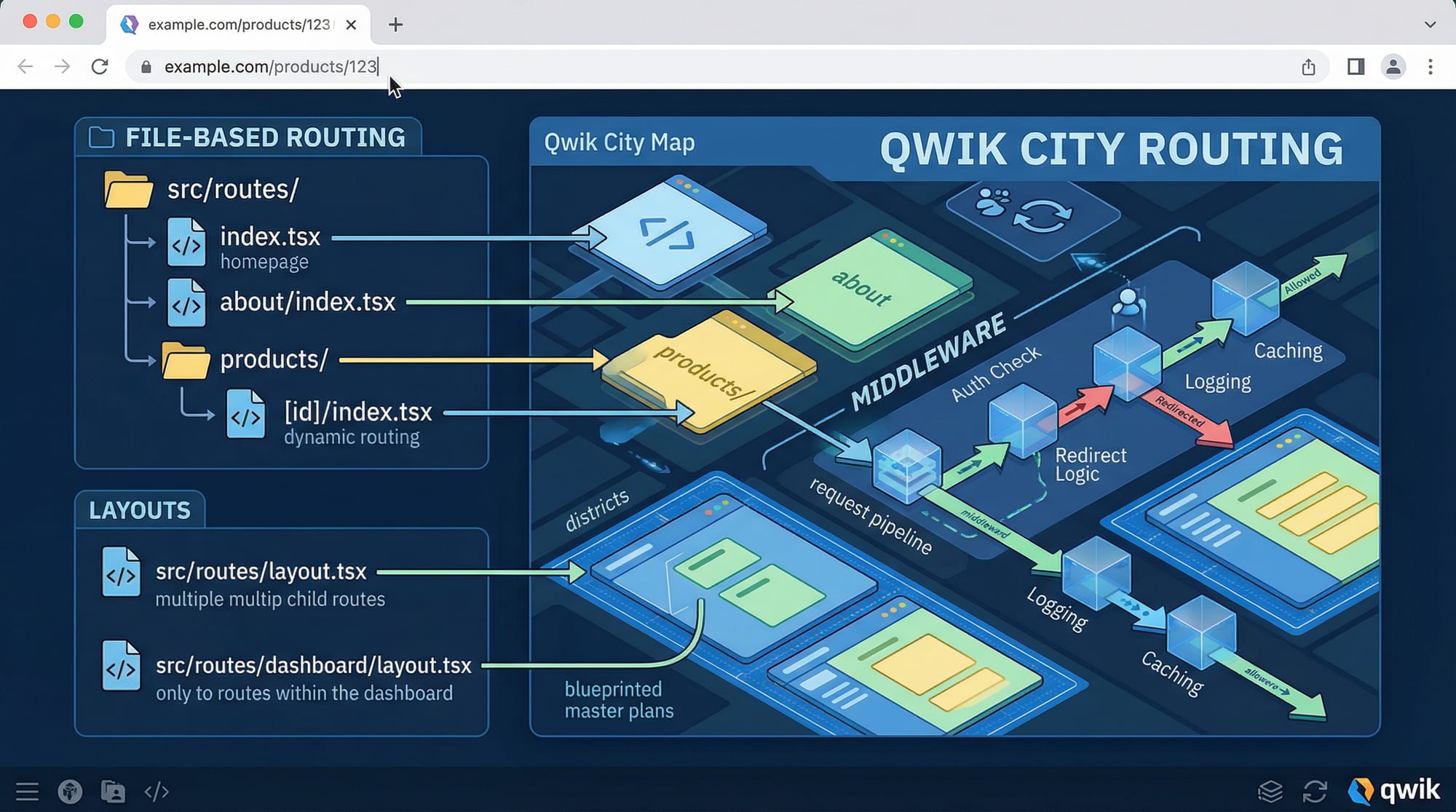Click the back navigation arrow
The image size is (1456, 812).
click(25, 67)
